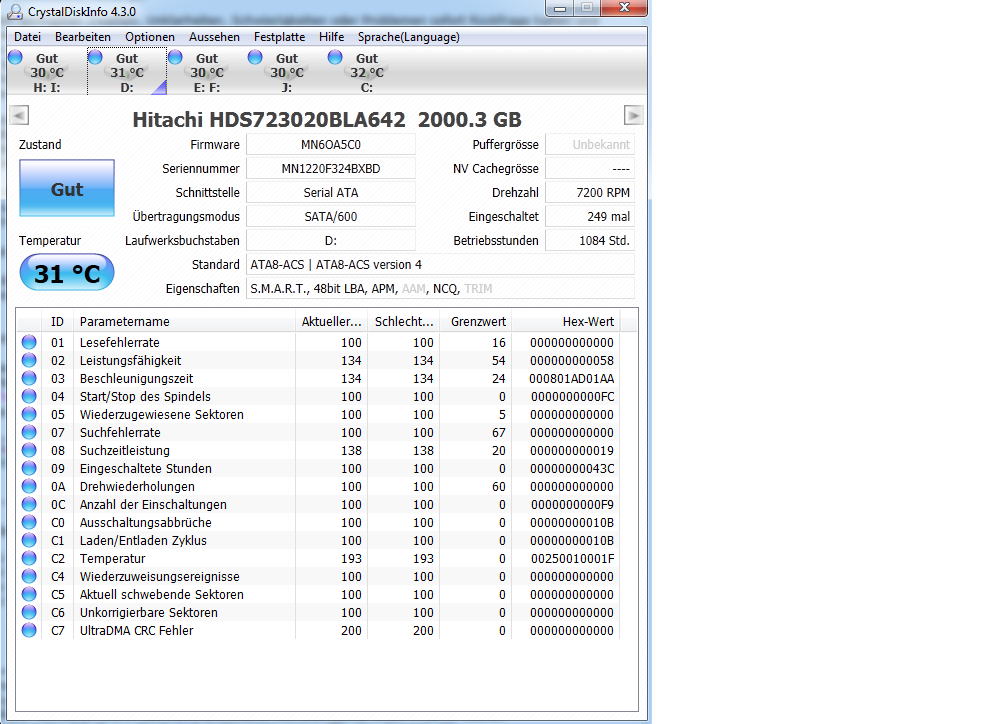Image resolution: width=1008 pixels, height=724 pixels.
Task: Click status orb for Aktuell schwebende Sektoren
Action: pos(29,594)
